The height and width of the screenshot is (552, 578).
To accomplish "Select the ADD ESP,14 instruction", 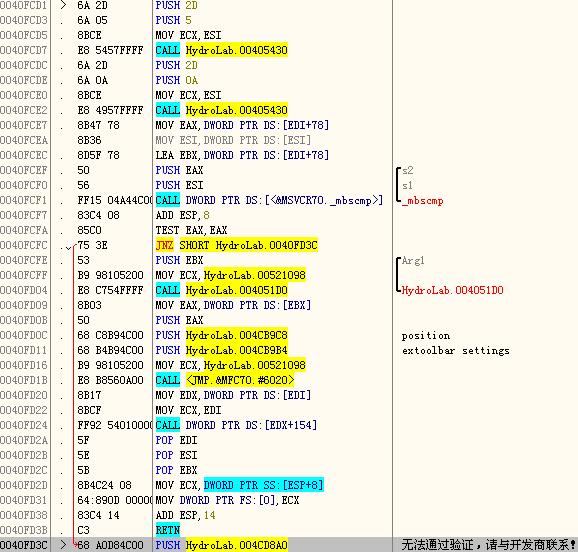I will (x=185, y=515).
